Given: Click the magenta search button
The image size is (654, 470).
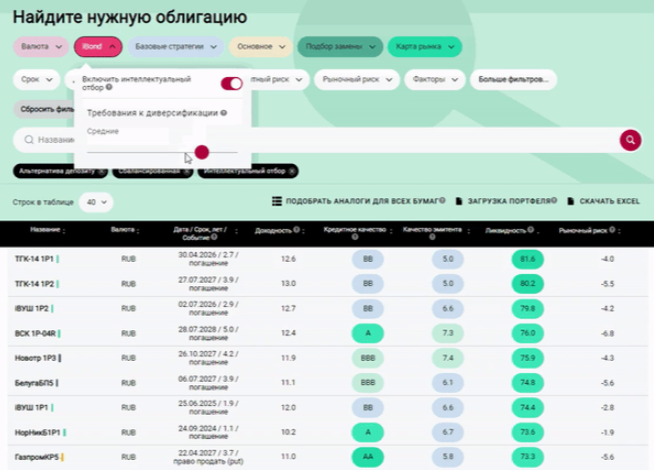Looking at the screenshot, I should [629, 141].
